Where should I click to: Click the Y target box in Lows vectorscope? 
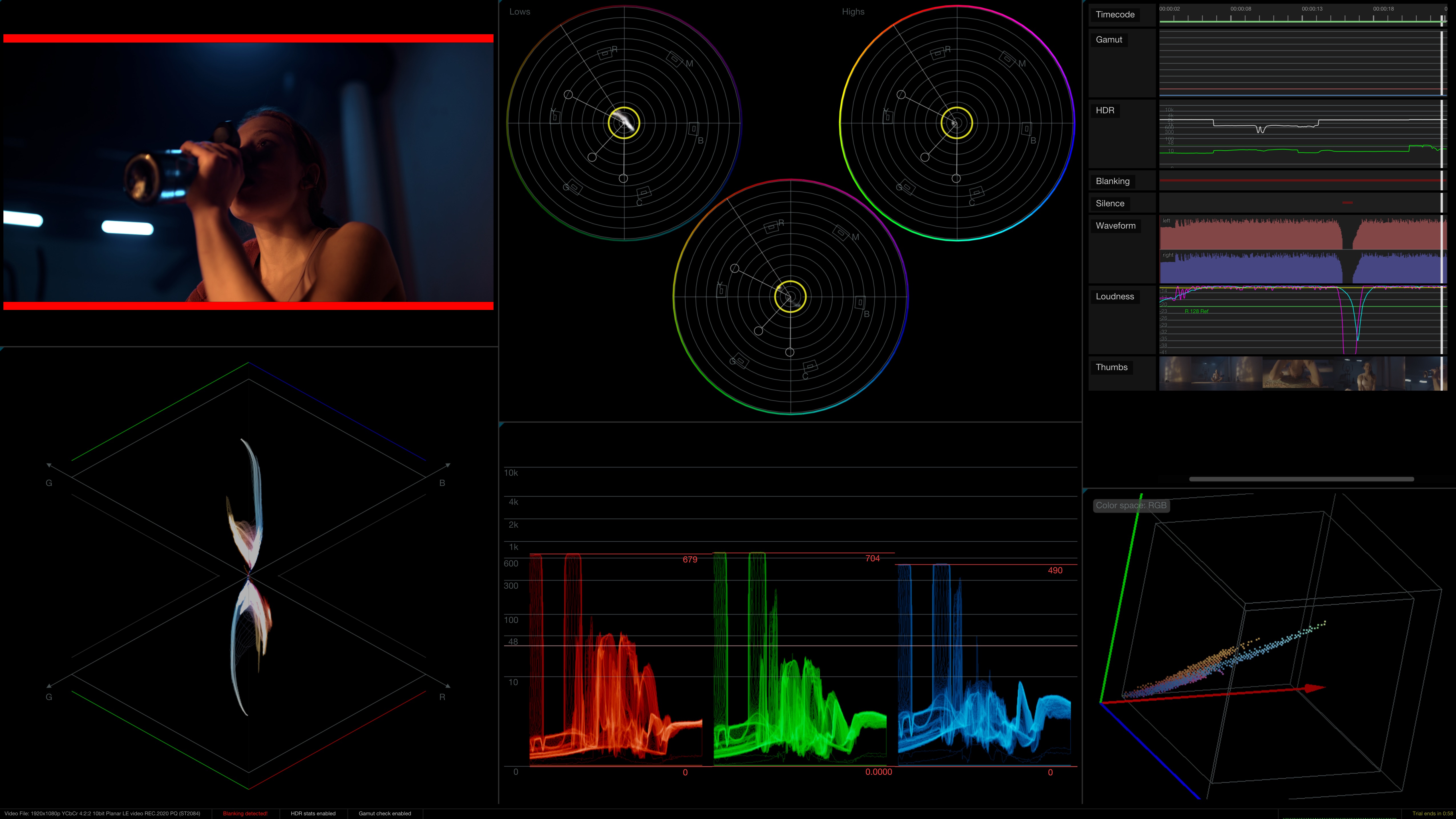point(555,117)
